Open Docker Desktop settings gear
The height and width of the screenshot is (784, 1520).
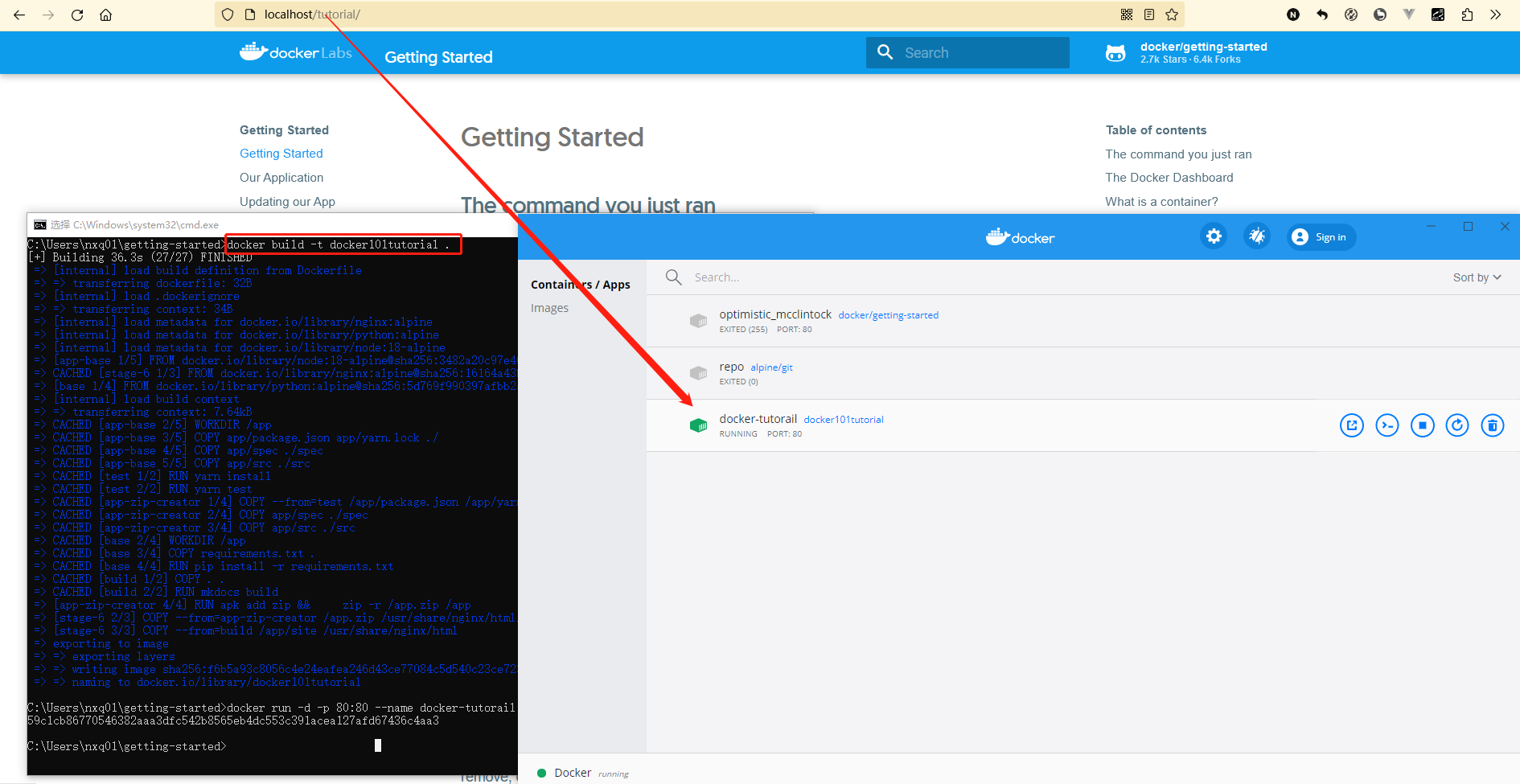(x=1214, y=236)
